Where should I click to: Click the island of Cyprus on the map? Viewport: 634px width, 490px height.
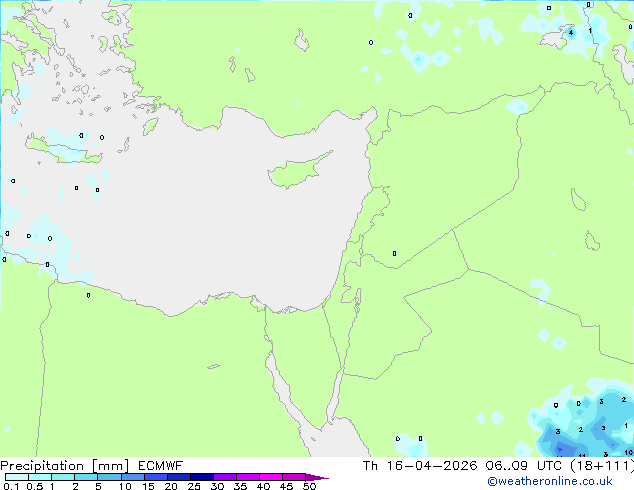pos(295,172)
